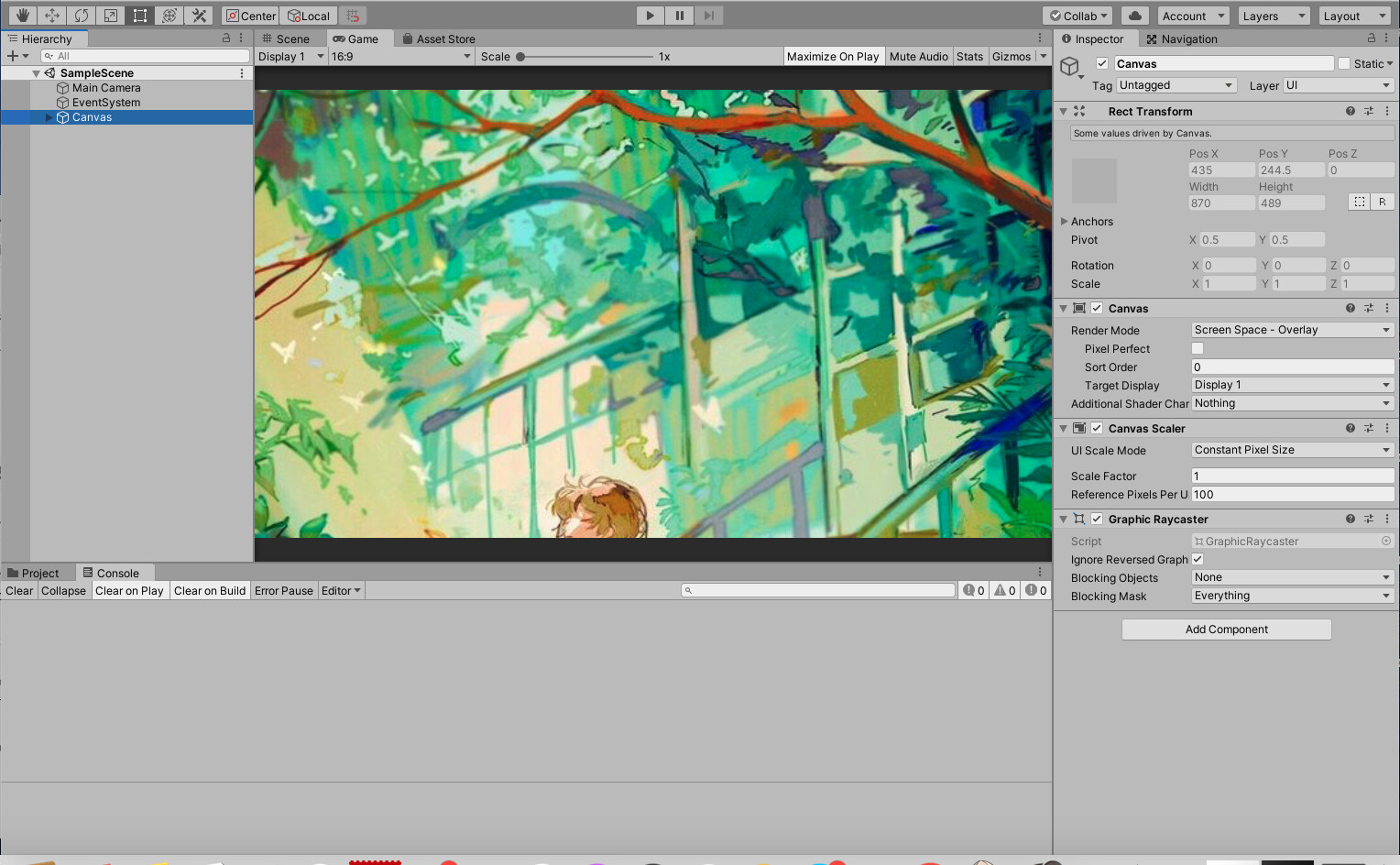This screenshot has width=1400, height=865.
Task: Open the UI Scale Mode dropdown
Action: (x=1293, y=450)
